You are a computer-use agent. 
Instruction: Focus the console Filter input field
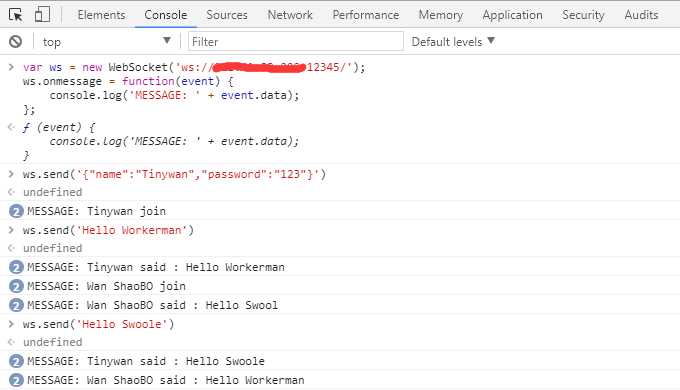[x=296, y=42]
